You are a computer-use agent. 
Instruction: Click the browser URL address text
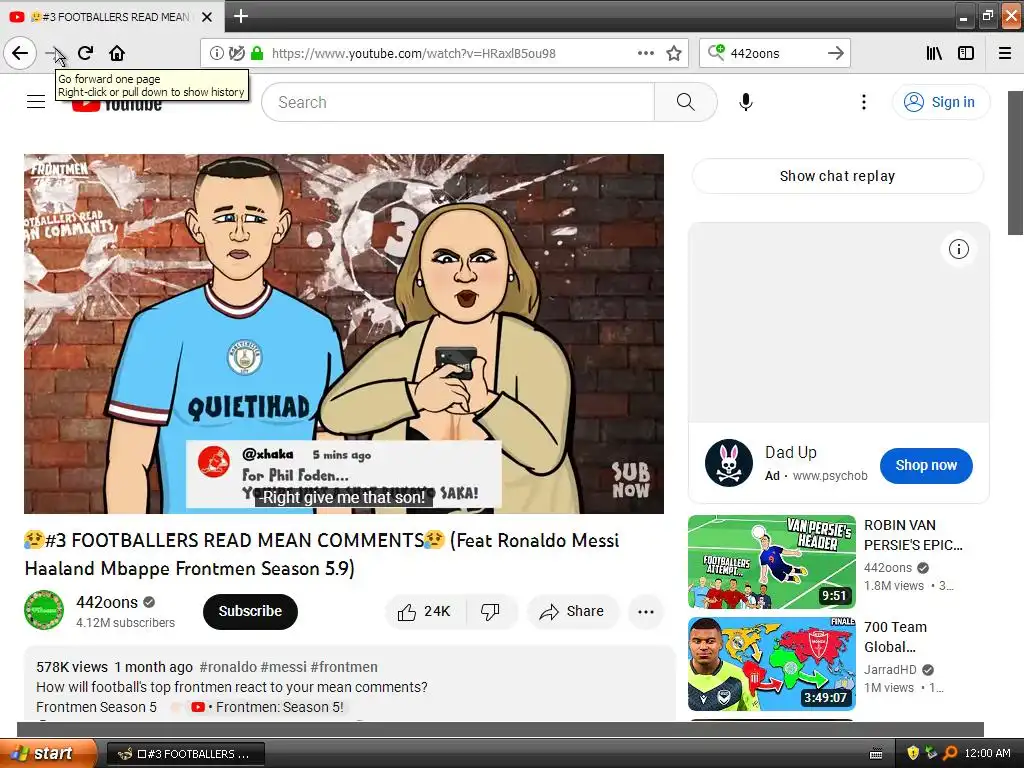tap(413, 54)
